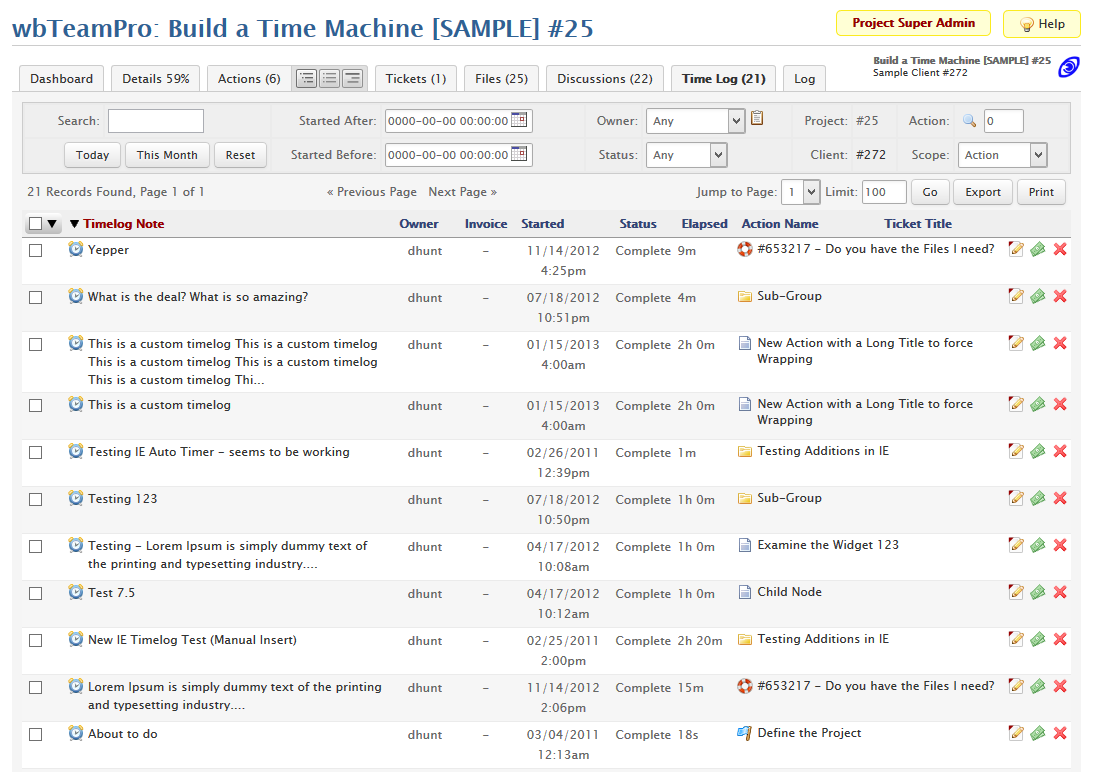This screenshot has height=772, width=1094.
Task: Open the Scope dropdown showing Action
Action: coord(1002,154)
